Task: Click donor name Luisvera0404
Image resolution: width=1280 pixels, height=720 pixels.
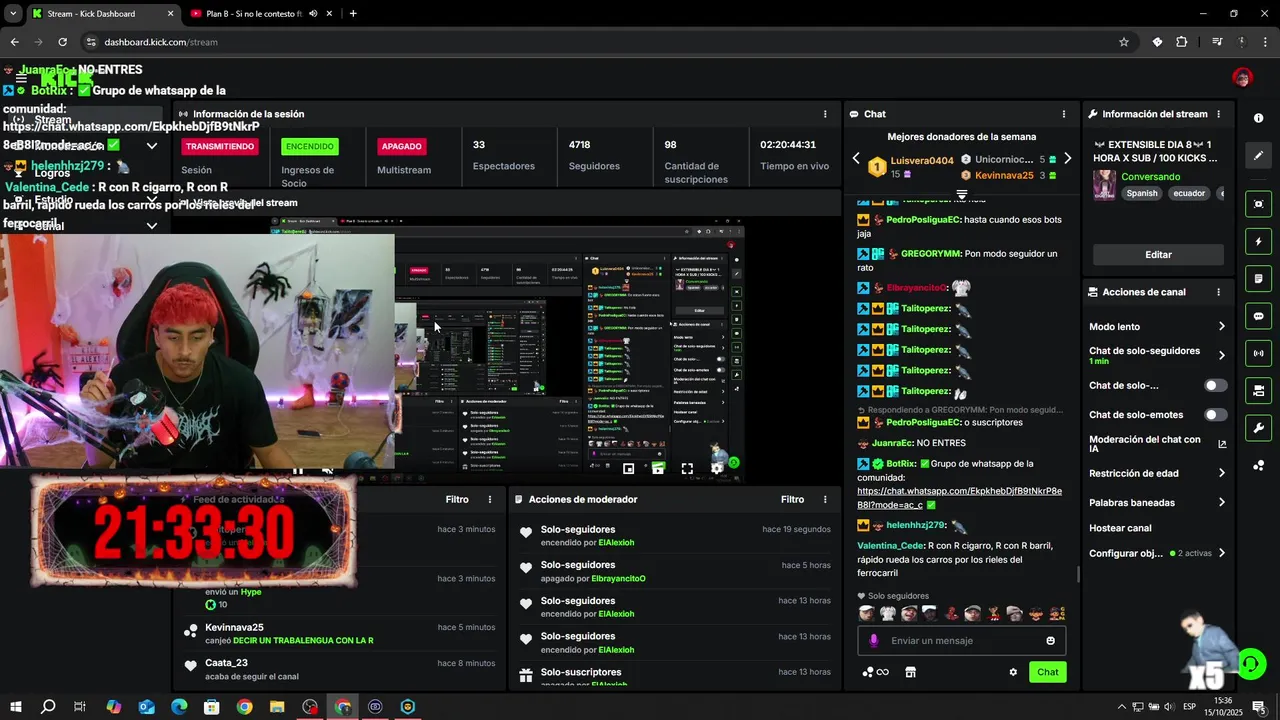Action: point(922,161)
